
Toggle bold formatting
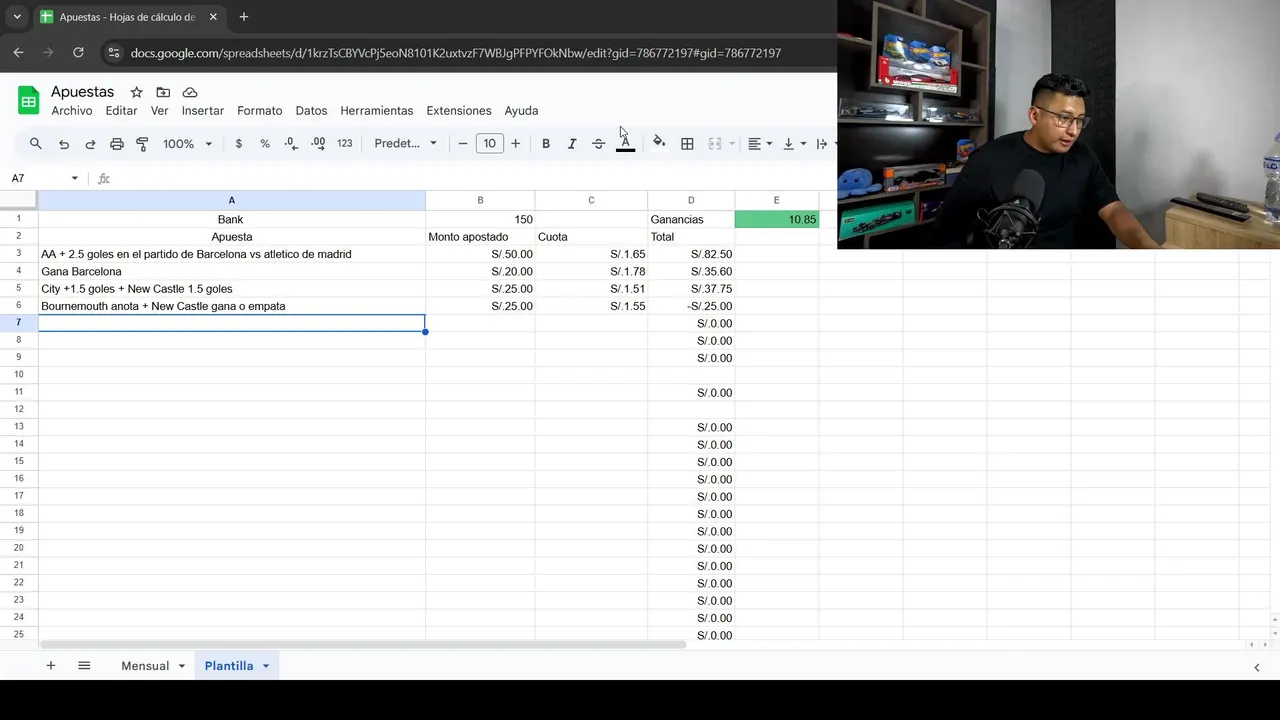pos(546,144)
